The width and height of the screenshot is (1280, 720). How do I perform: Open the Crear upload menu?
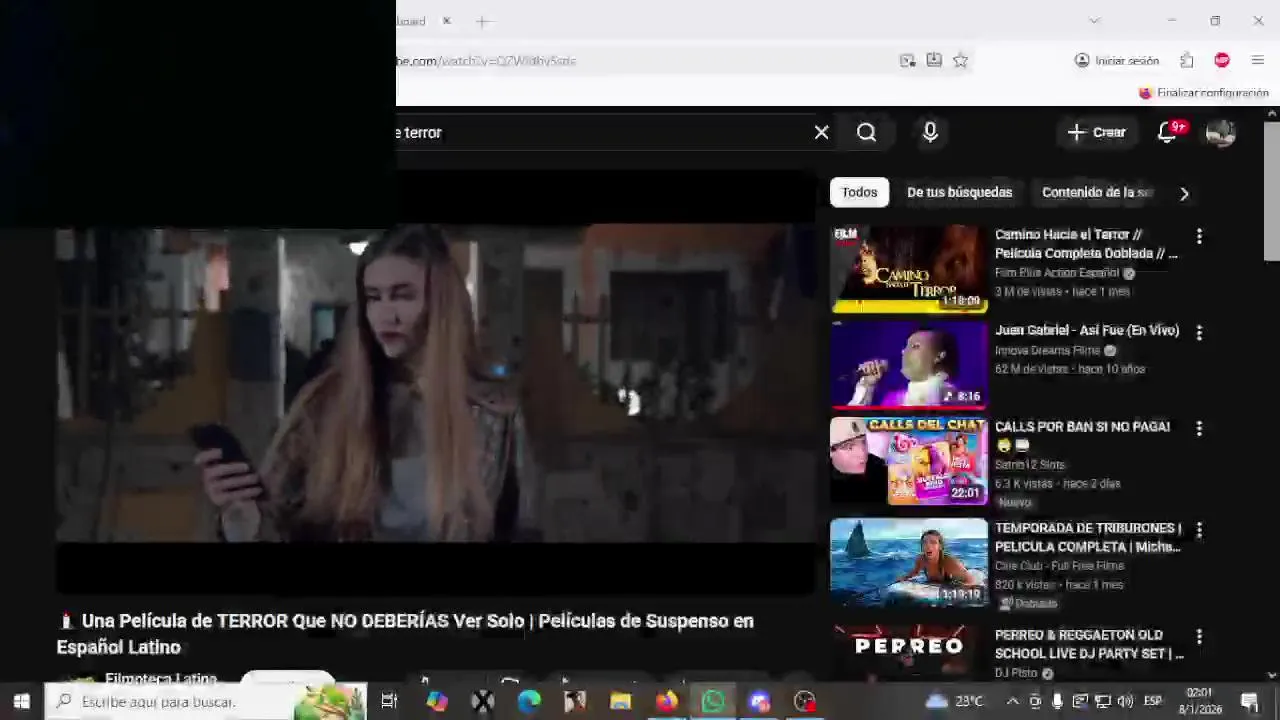[1097, 132]
